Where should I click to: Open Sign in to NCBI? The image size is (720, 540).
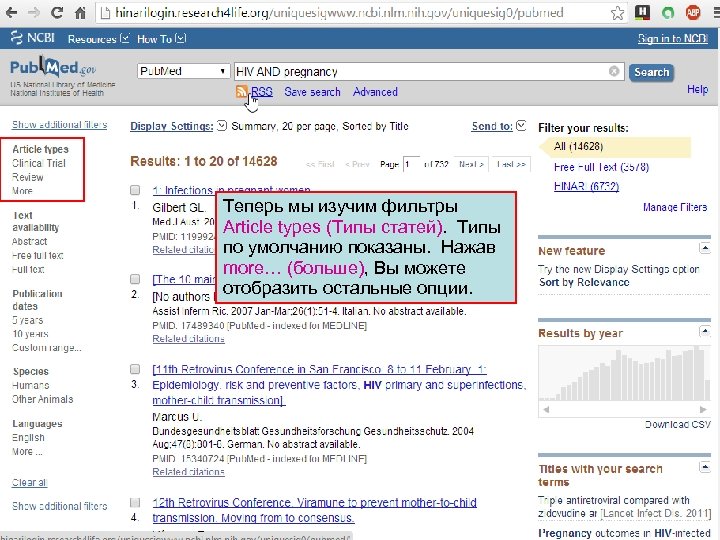click(673, 39)
